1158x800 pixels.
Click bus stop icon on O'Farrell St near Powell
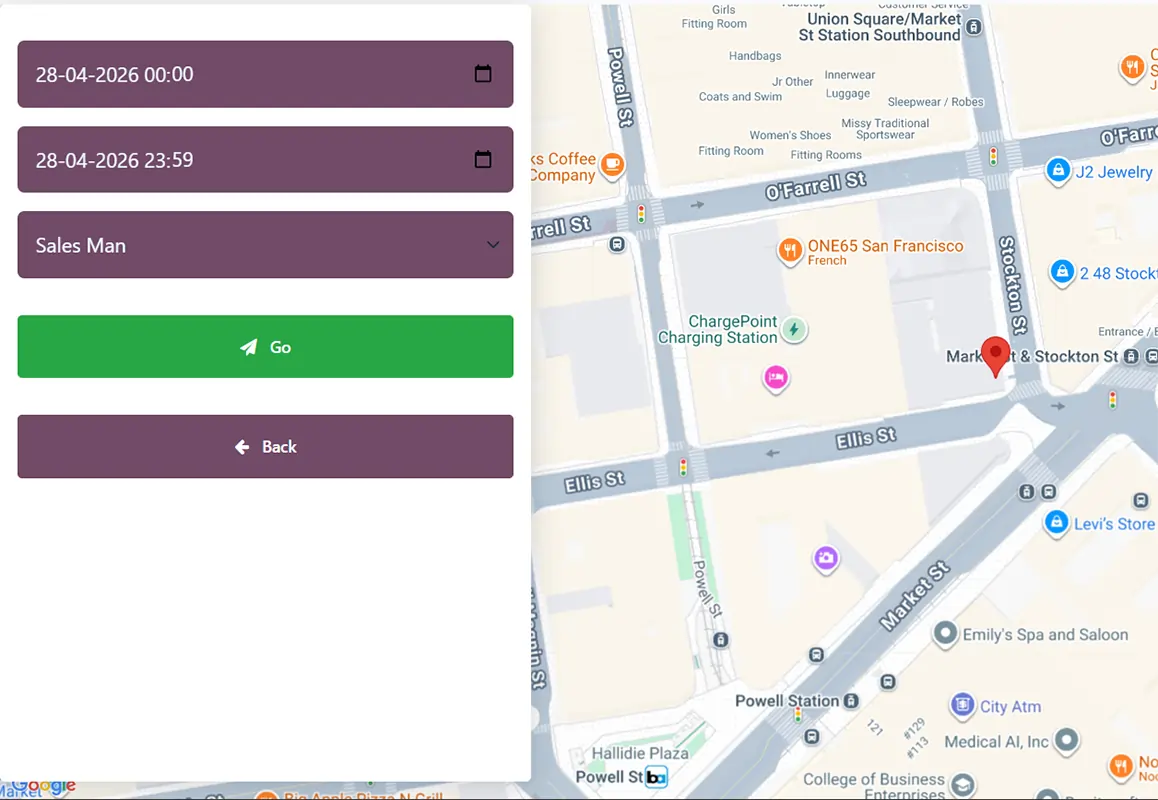point(617,244)
